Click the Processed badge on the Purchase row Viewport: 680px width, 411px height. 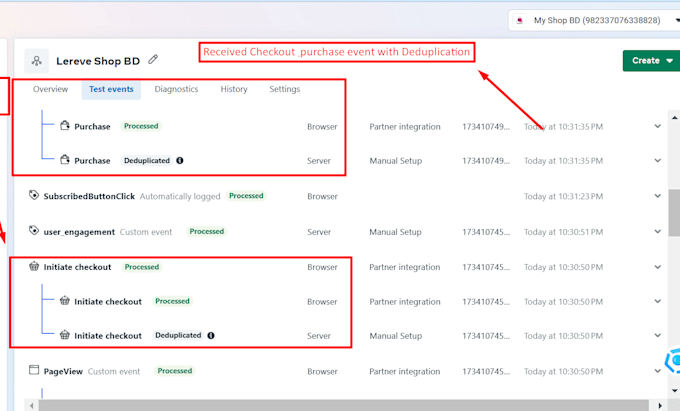[x=141, y=126]
